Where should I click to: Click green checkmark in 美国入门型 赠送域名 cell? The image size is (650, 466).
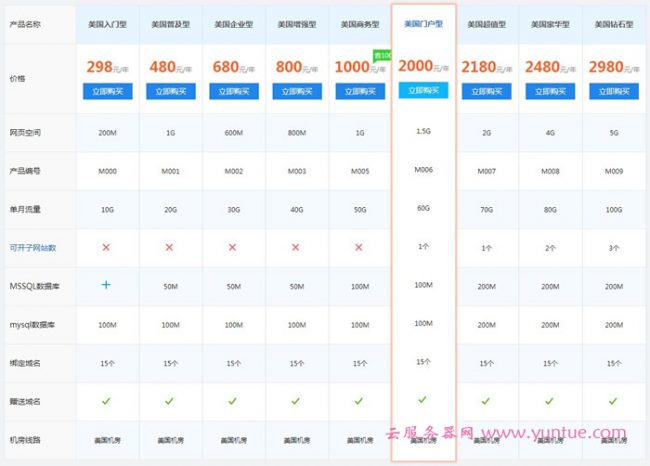[x=107, y=401]
